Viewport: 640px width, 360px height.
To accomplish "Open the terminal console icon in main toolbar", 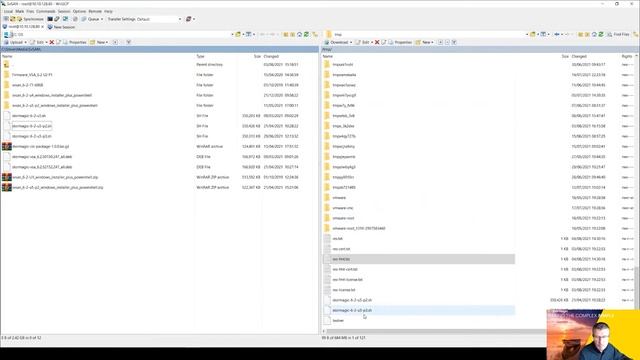I will pyautogui.click(x=50, y=19).
